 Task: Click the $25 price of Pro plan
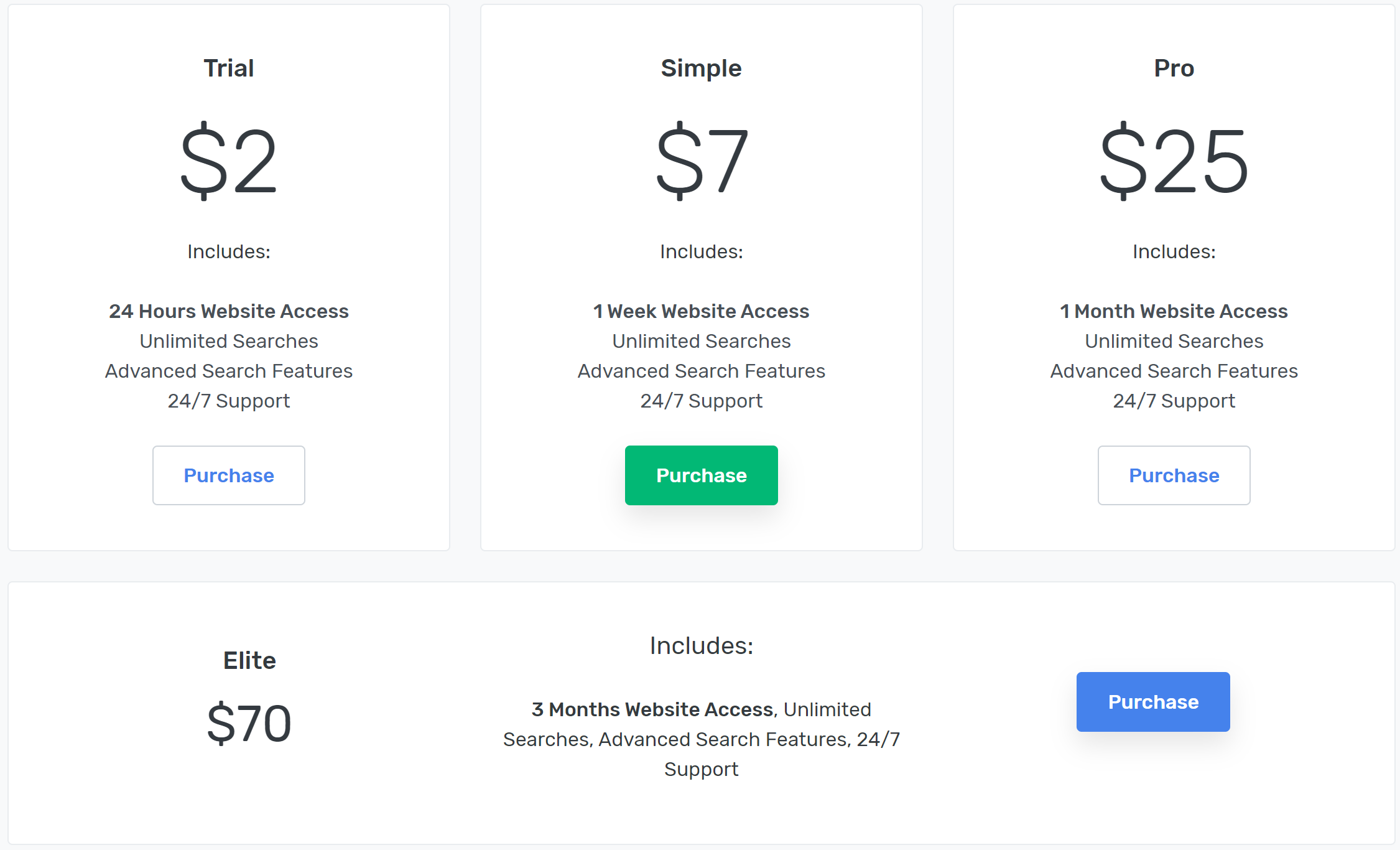coord(1174,162)
